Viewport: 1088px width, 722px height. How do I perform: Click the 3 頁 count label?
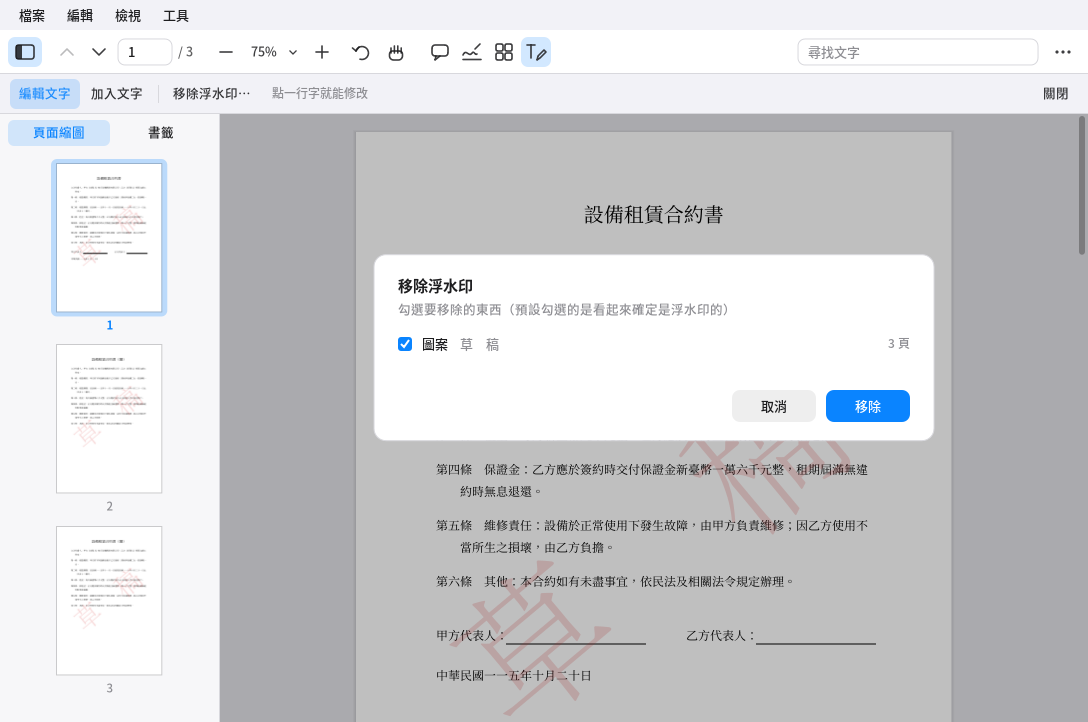[899, 344]
